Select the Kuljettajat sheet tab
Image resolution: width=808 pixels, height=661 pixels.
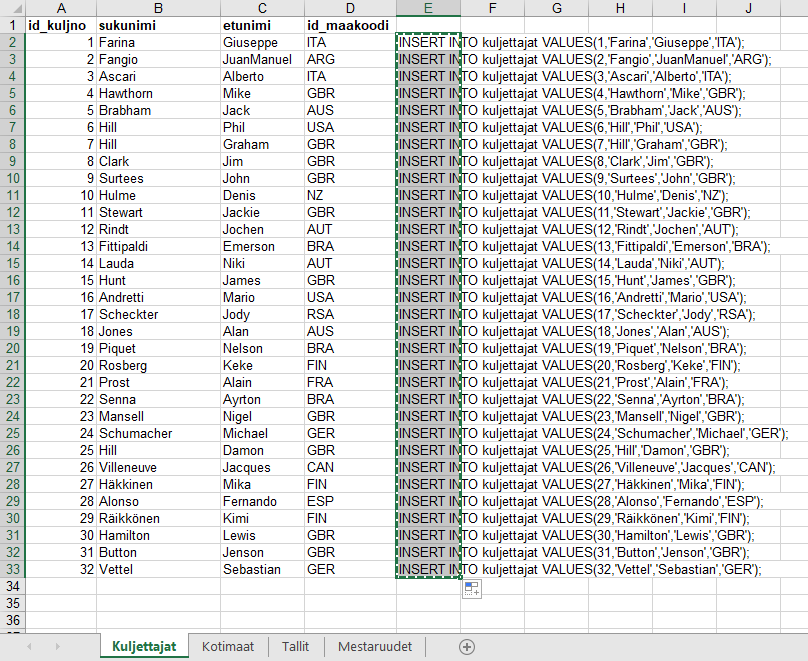click(x=144, y=647)
